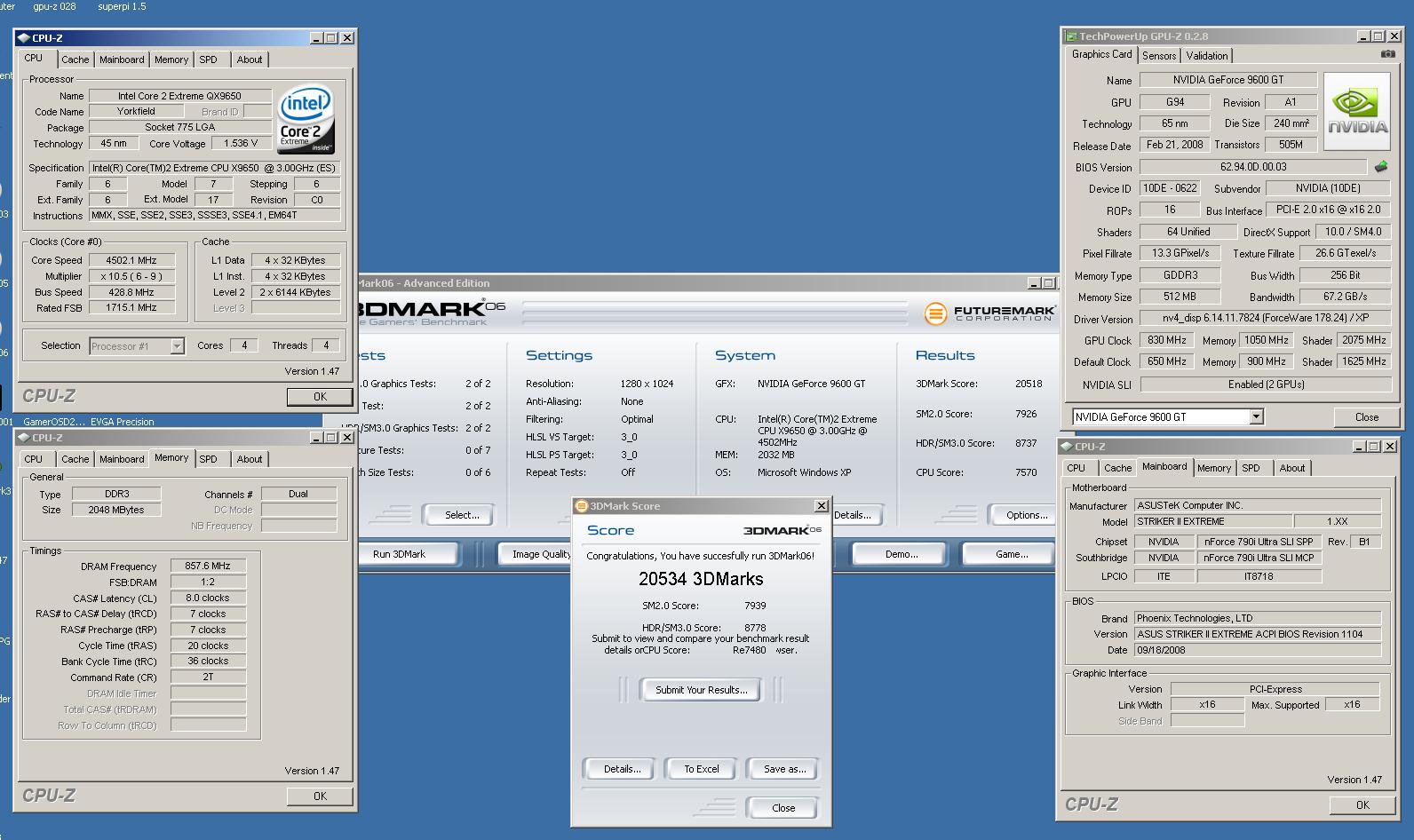Image resolution: width=1414 pixels, height=840 pixels.
Task: Open the gpu-z 028 desktop shortcut
Action: pyautogui.click(x=54, y=6)
